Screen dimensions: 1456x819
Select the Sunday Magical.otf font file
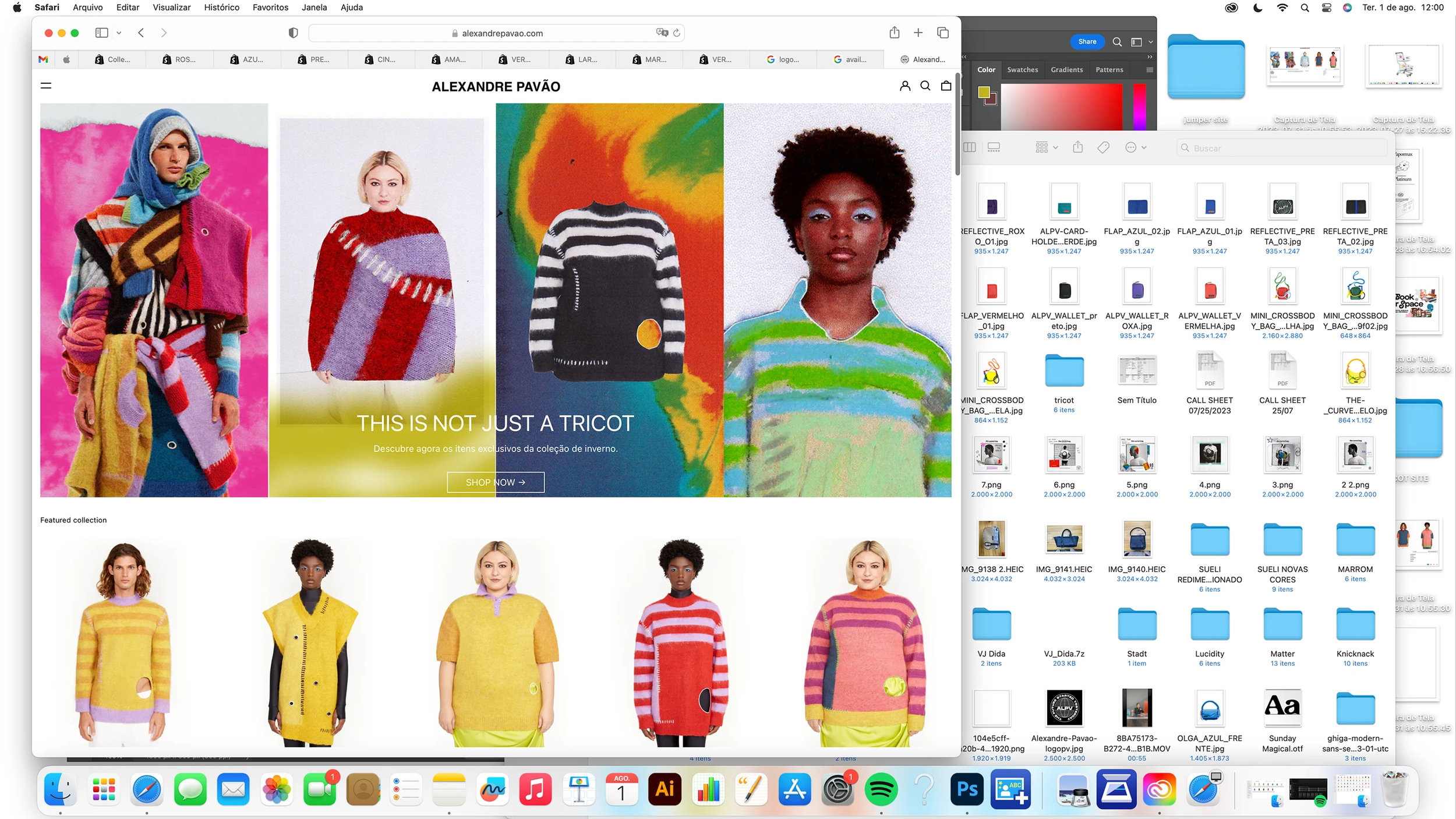[x=1282, y=708]
